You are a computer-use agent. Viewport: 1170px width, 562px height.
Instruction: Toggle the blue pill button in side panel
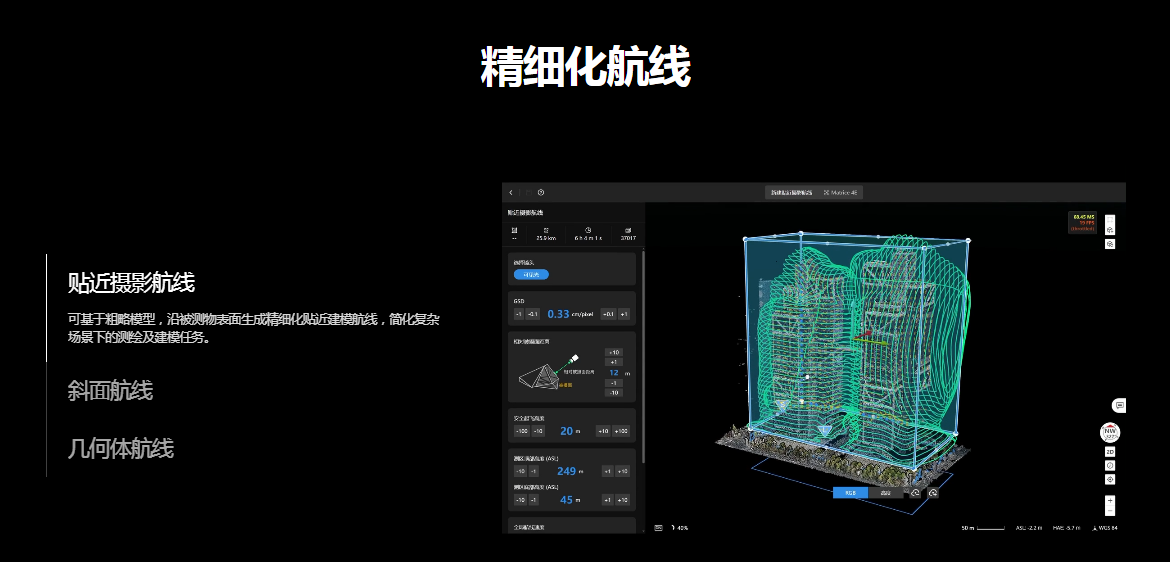tap(530, 274)
